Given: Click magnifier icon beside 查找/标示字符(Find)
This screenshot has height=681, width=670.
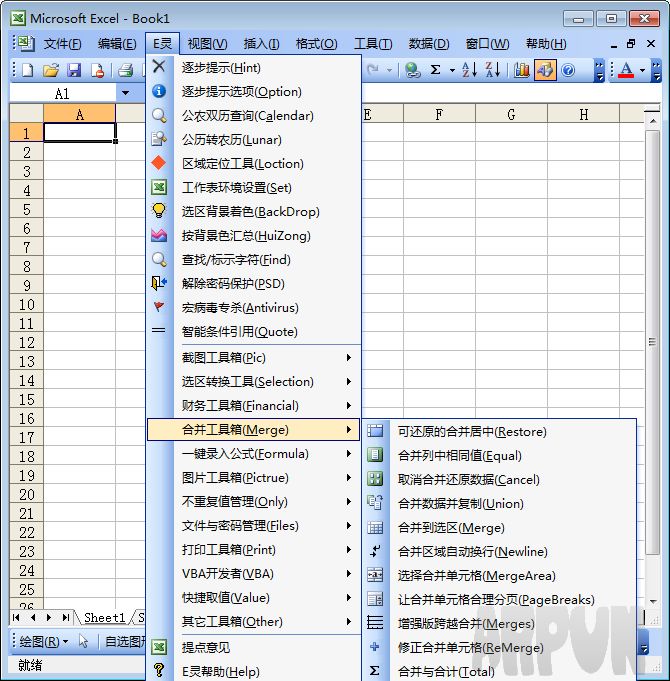Looking at the screenshot, I should point(159,260).
